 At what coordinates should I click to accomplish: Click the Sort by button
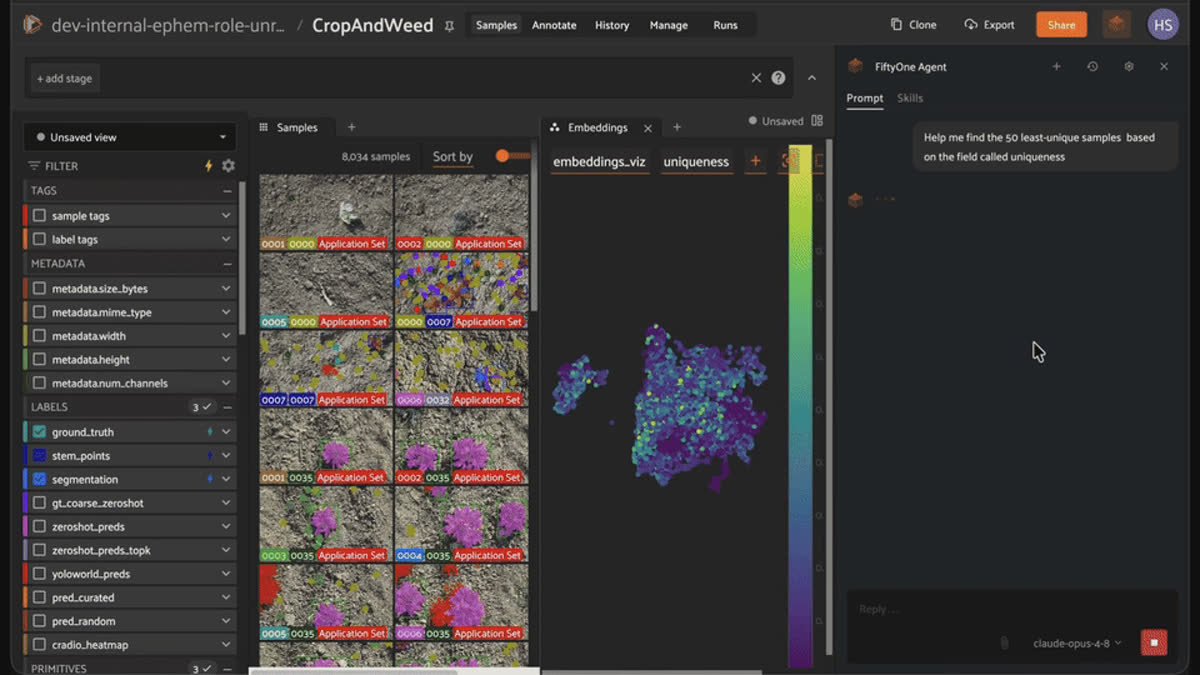click(x=452, y=157)
